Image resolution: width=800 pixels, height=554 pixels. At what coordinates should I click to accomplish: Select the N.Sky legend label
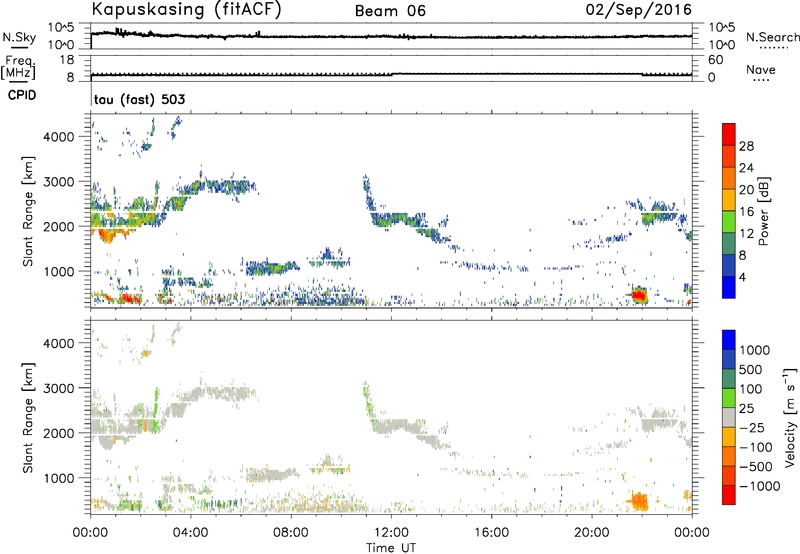19,37
